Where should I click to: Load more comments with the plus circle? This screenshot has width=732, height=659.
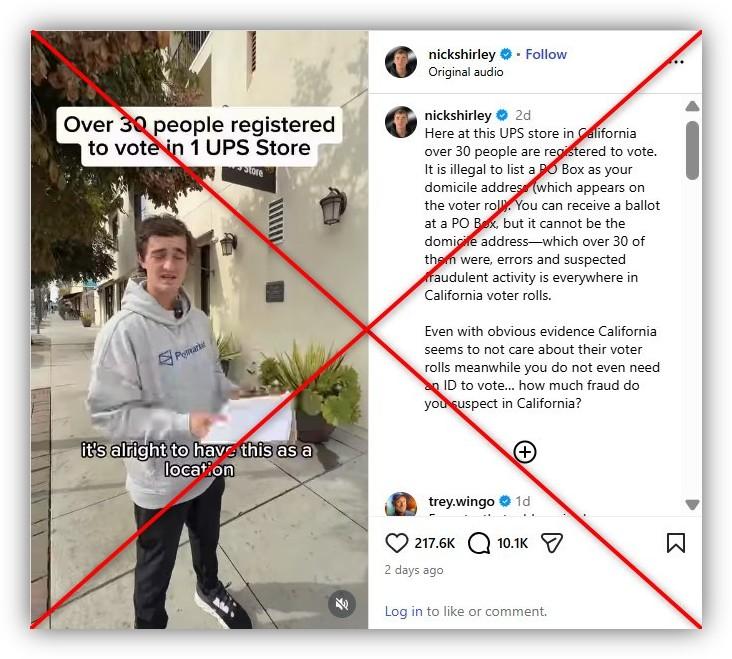tap(525, 452)
